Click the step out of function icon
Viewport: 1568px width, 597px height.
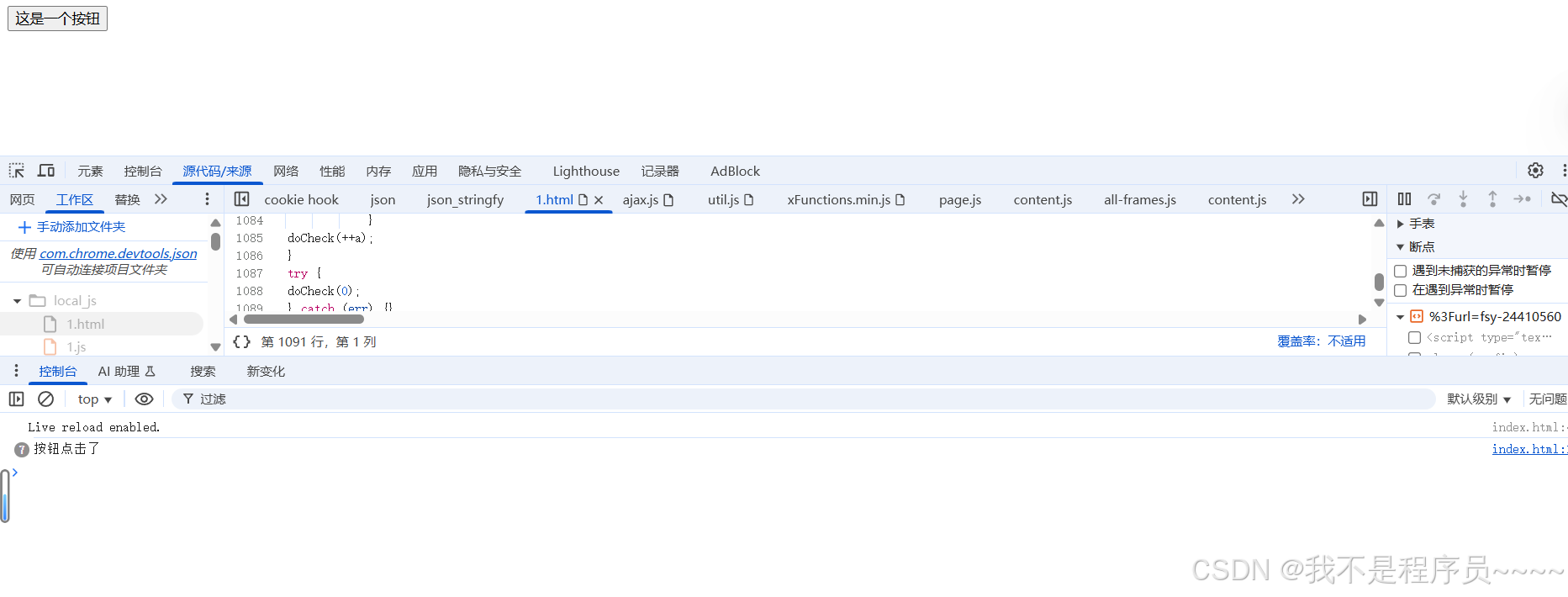(1492, 199)
